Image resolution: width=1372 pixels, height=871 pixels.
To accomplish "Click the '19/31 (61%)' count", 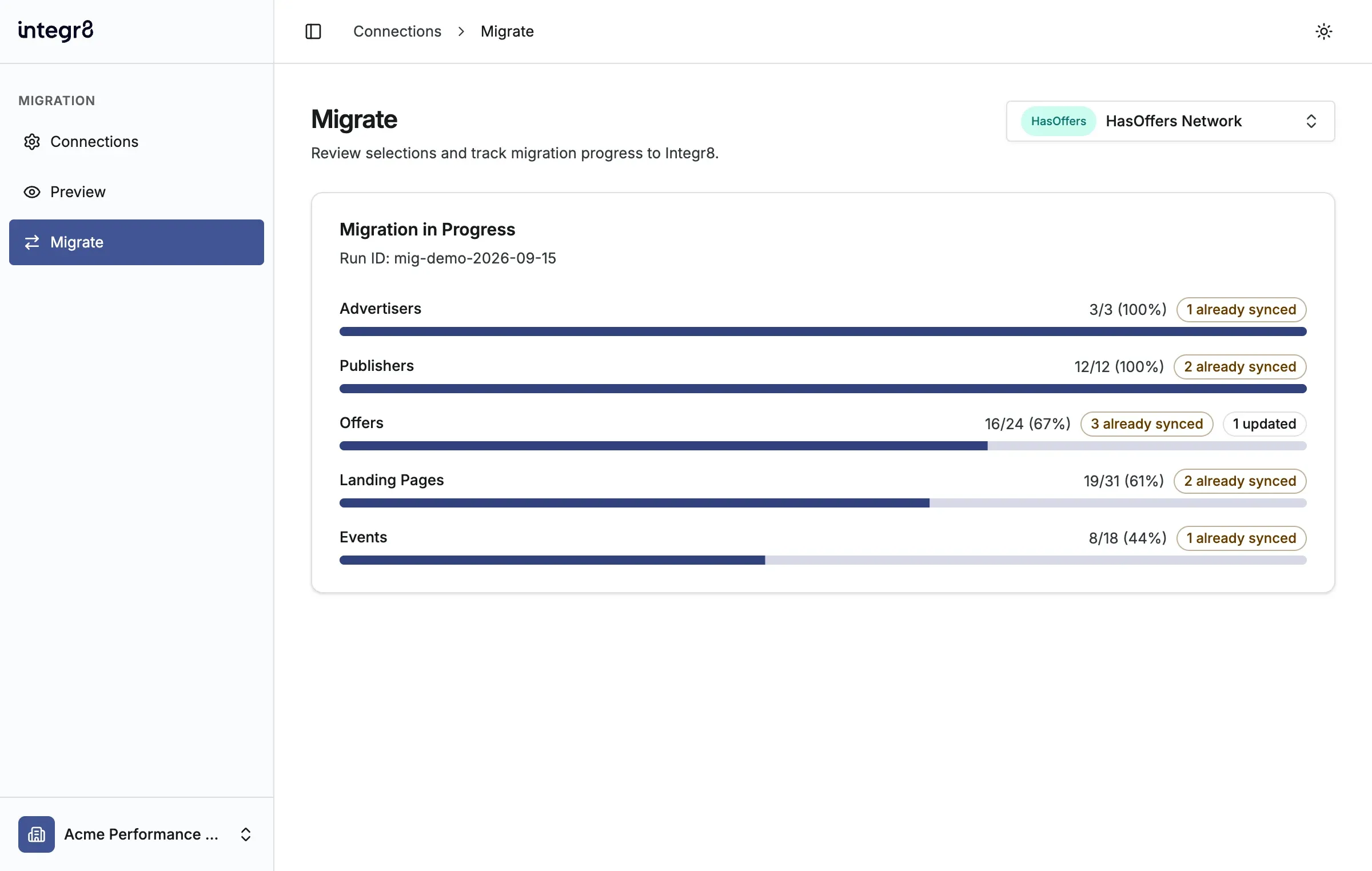I will (1124, 481).
